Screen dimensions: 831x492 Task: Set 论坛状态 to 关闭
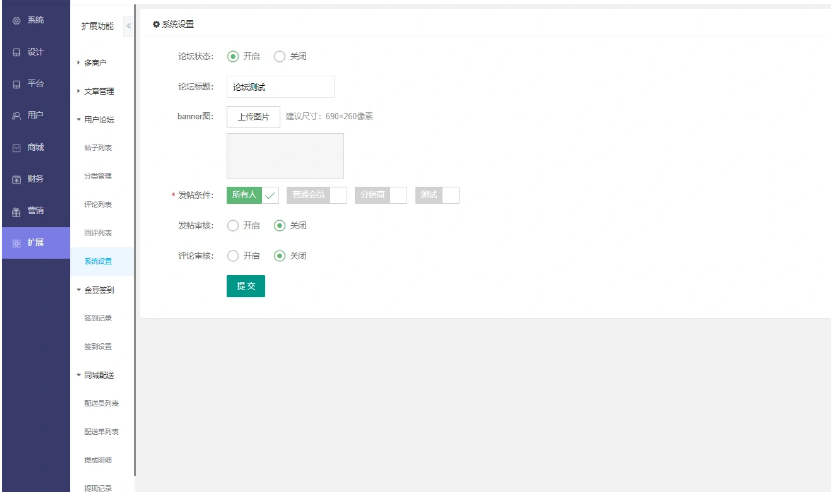(279, 56)
